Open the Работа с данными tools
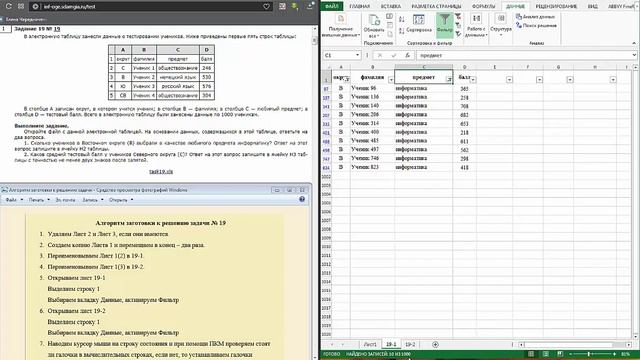Screen dimensions: 640x360 pyautogui.click(x=476, y=25)
